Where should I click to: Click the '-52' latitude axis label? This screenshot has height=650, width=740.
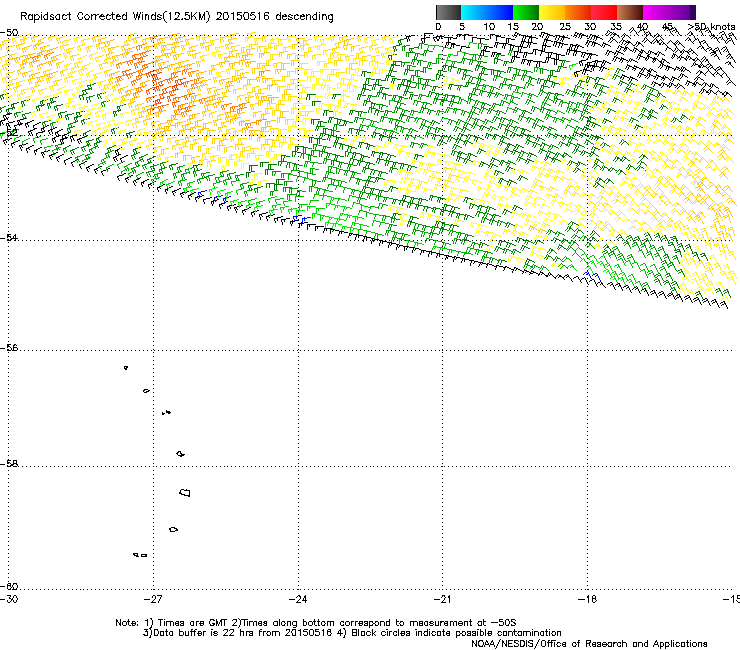tap(9, 133)
